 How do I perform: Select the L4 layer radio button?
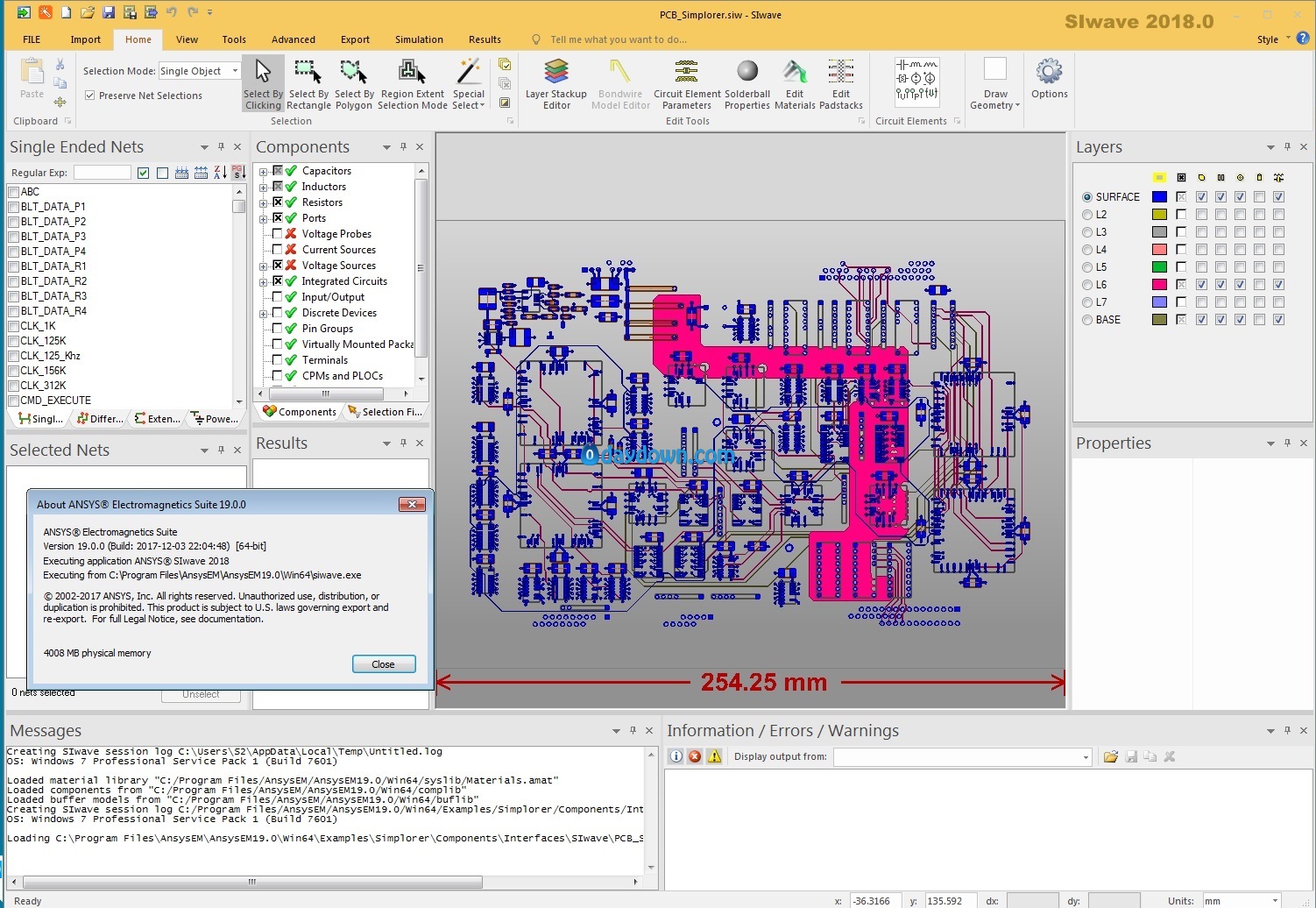click(1087, 250)
